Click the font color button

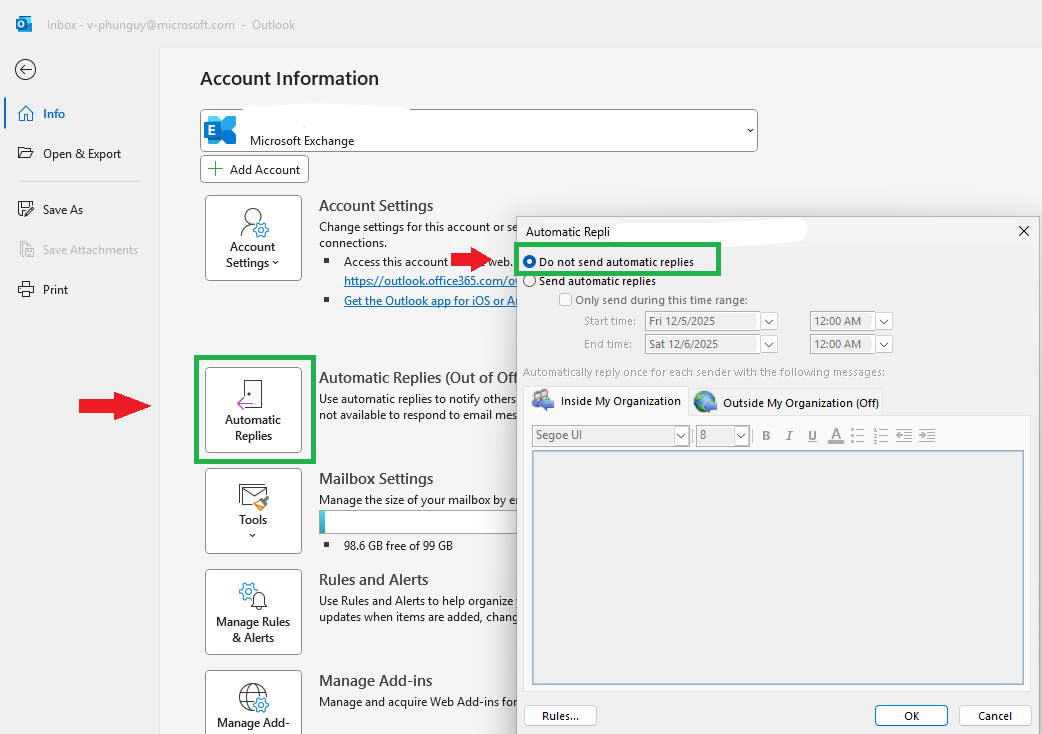click(835, 436)
